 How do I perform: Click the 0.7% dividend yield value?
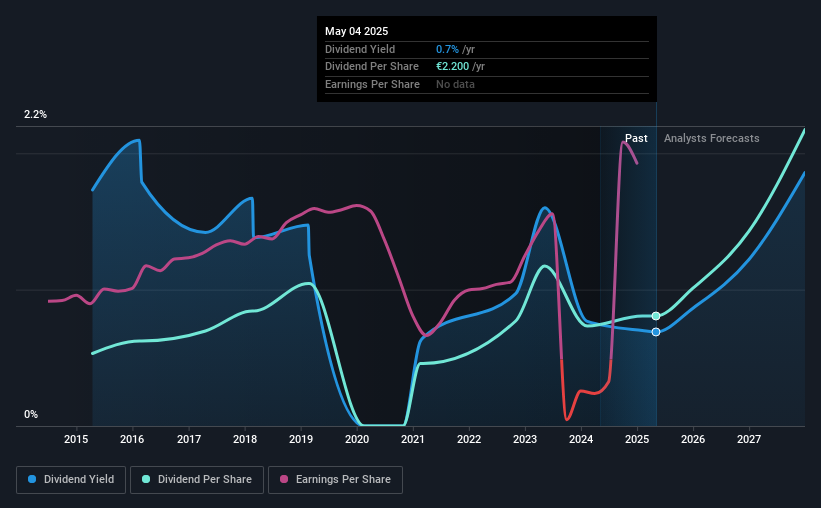pos(447,49)
